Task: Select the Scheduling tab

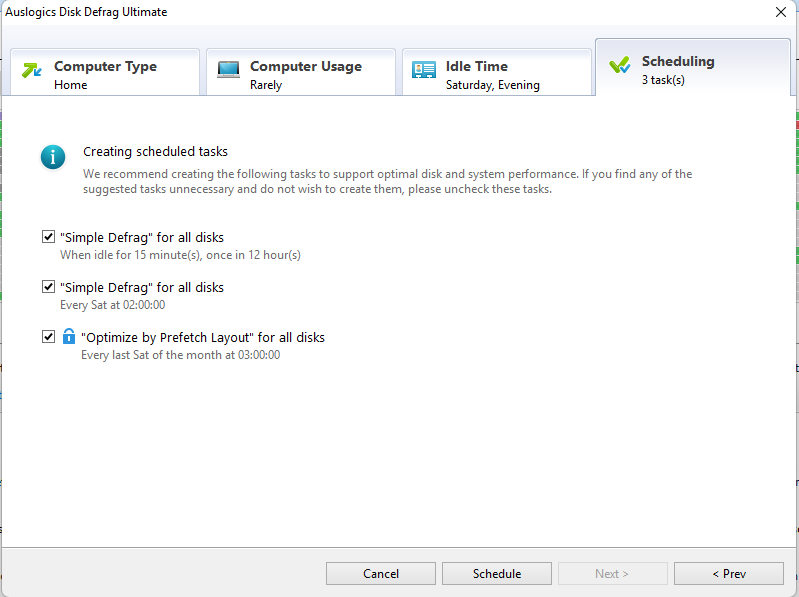Action: (x=693, y=67)
